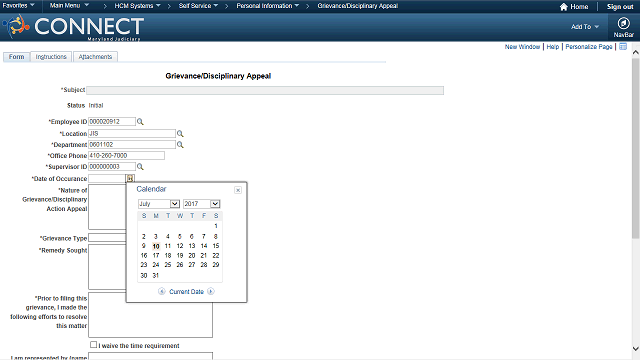Expand the Favorites menu

[x=18, y=6]
